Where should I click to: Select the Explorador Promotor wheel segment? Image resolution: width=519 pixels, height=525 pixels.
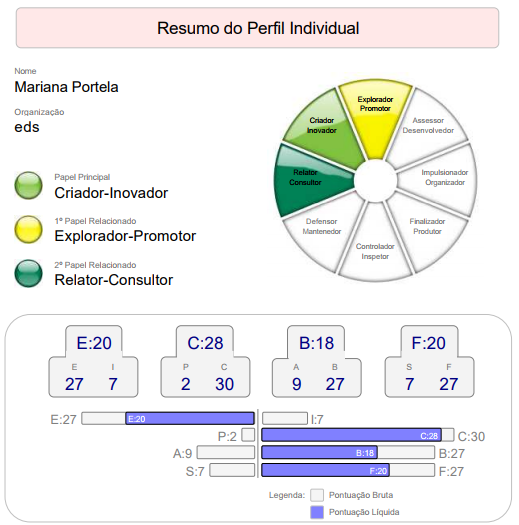tap(375, 117)
